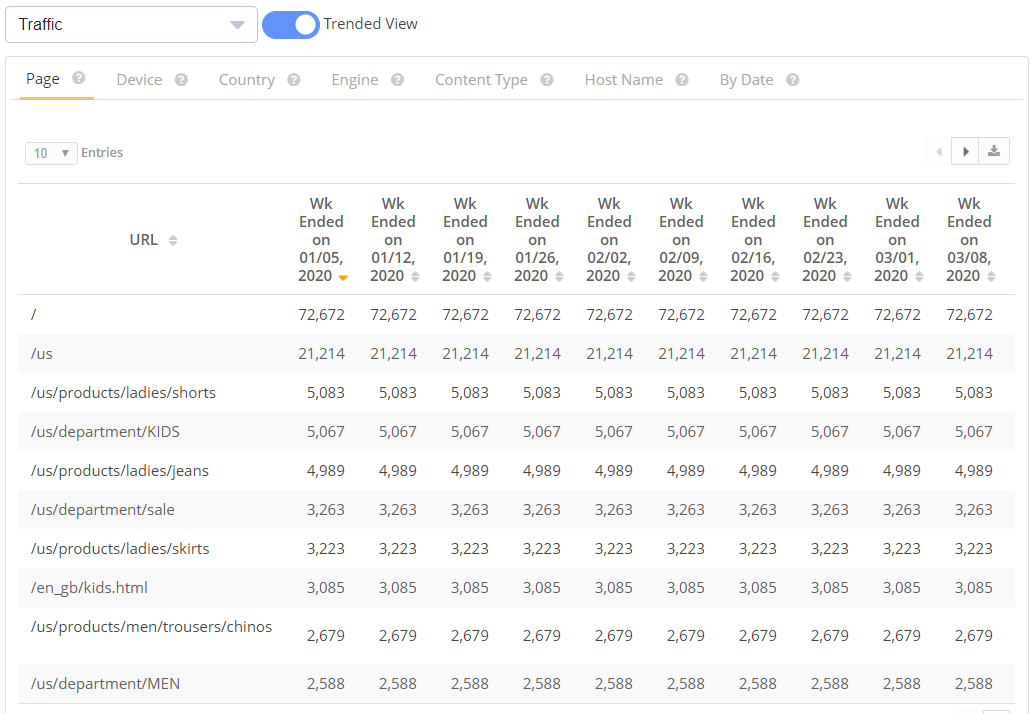Screen dimensions: 1035x714
Task: Sort by week ended 02/16, 2020
Action: 775,277
